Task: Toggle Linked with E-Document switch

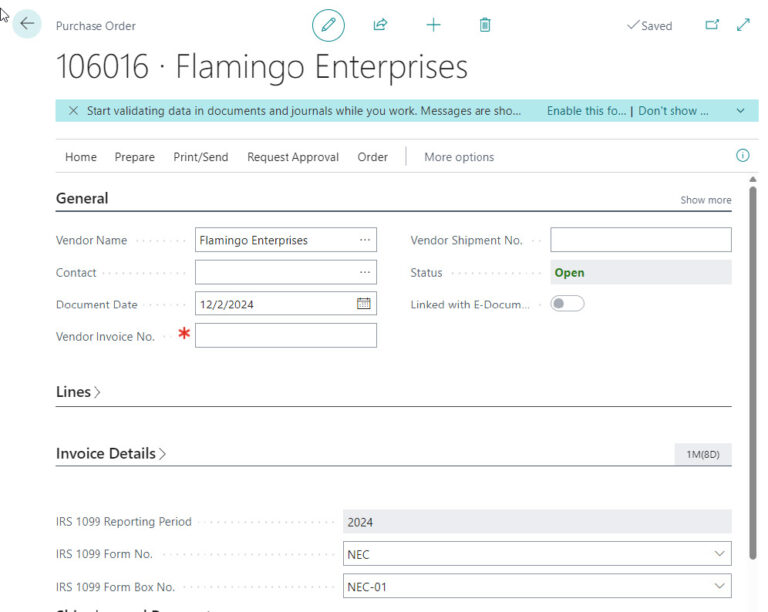Action: (567, 304)
